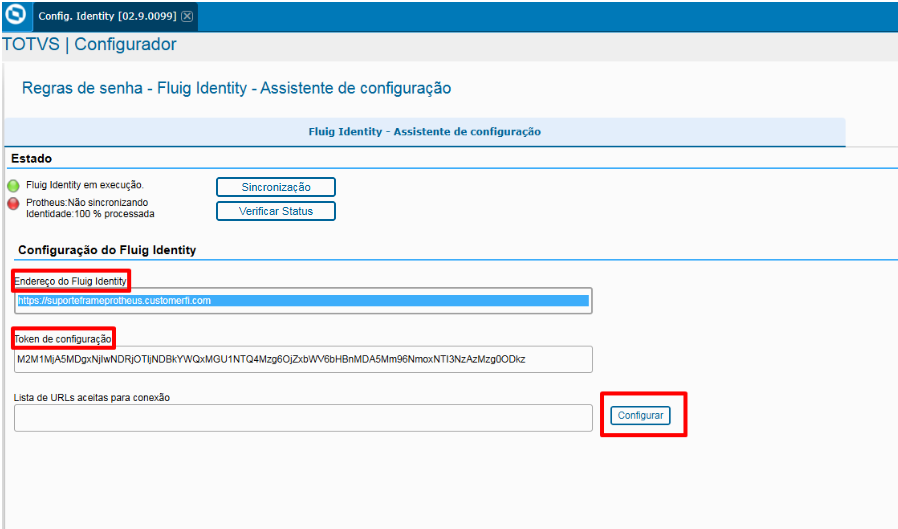
Task: Click the TOTVS | Configurador title
Action: click(89, 44)
